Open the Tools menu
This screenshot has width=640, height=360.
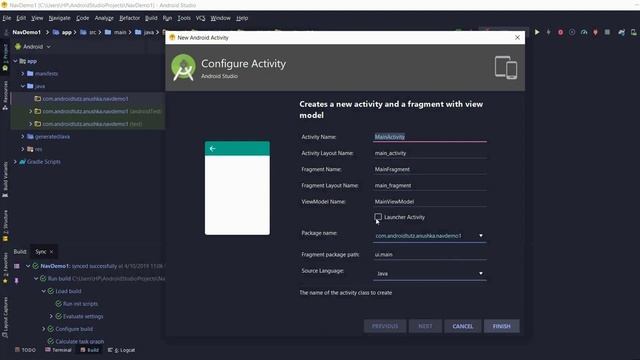click(184, 18)
